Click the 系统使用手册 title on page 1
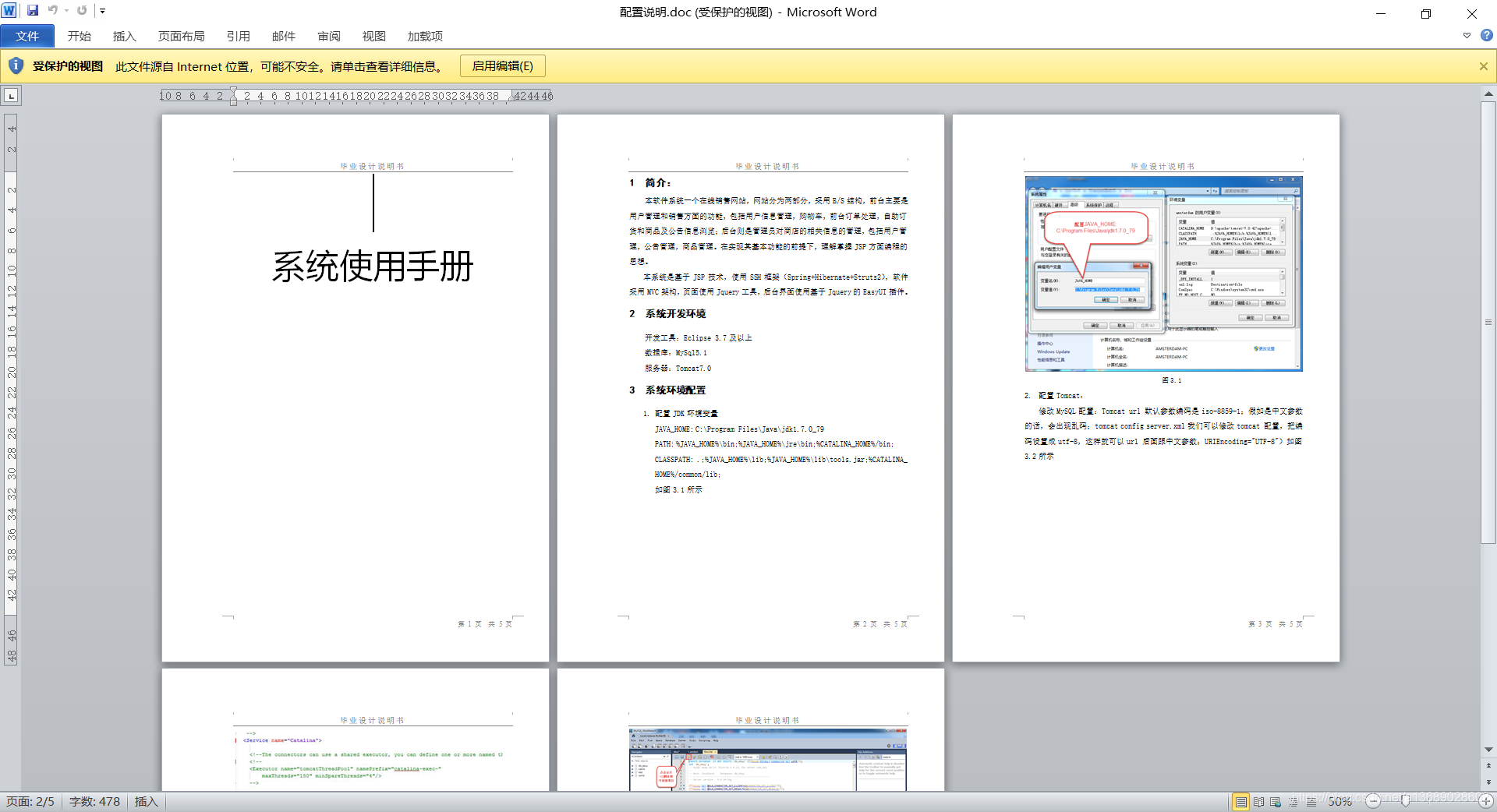Image resolution: width=1497 pixels, height=812 pixels. click(x=373, y=267)
